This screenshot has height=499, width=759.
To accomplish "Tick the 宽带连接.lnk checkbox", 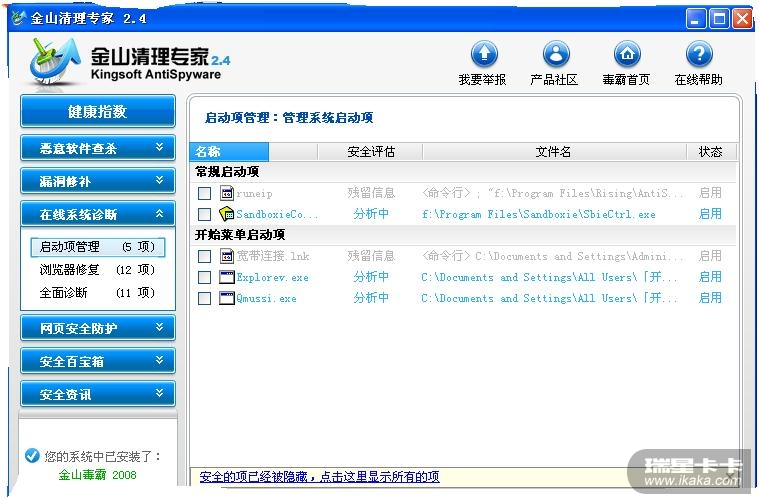I will coord(204,257).
